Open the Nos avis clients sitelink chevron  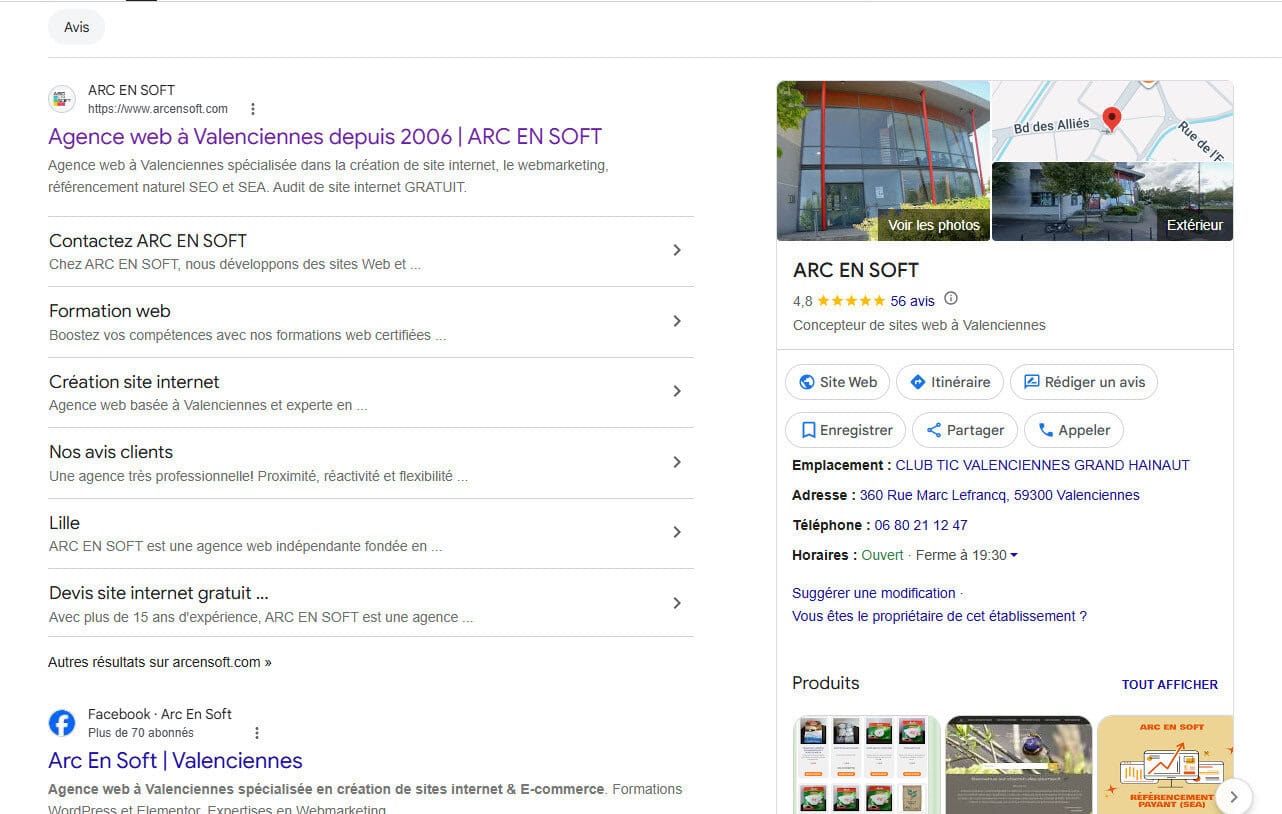coord(677,462)
